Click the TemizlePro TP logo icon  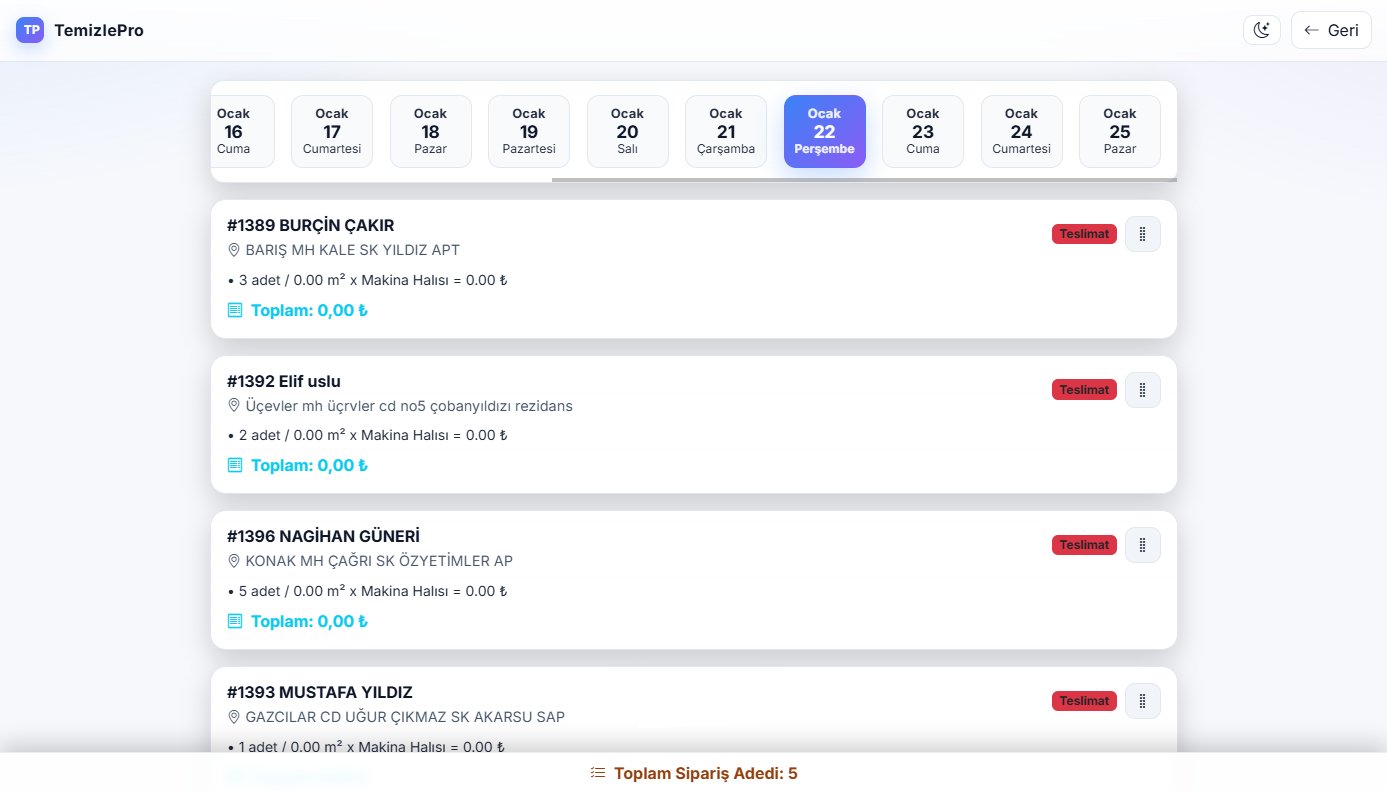pyautogui.click(x=31, y=30)
